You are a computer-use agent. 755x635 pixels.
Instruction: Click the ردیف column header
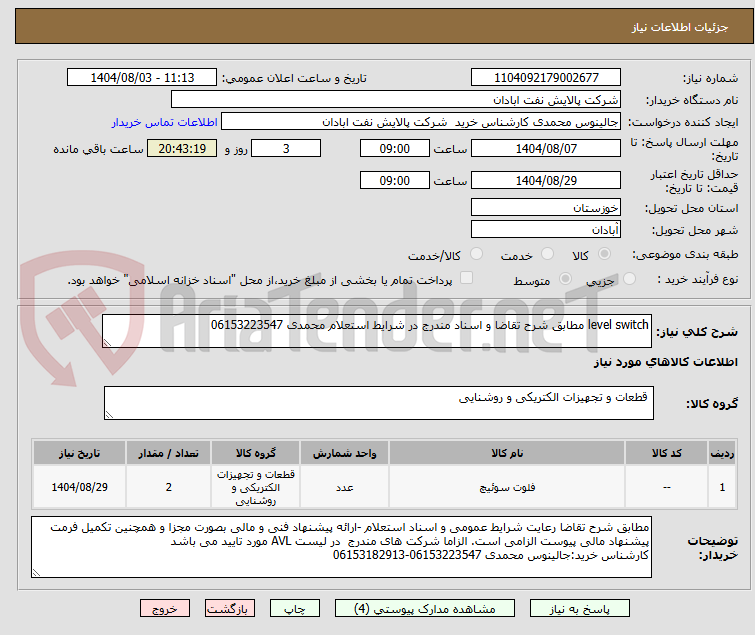tap(722, 453)
